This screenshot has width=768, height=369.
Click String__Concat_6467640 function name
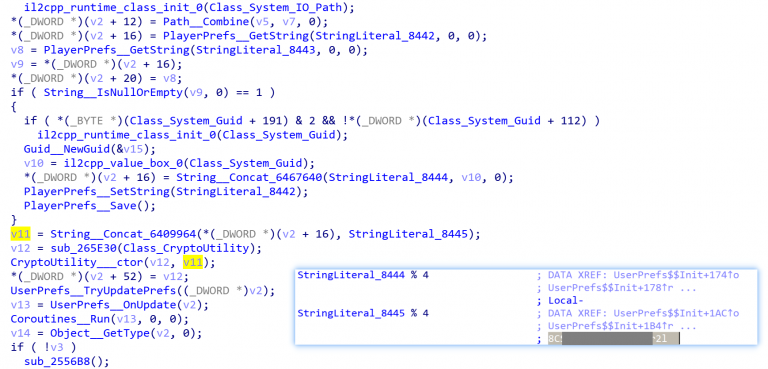click(249, 177)
